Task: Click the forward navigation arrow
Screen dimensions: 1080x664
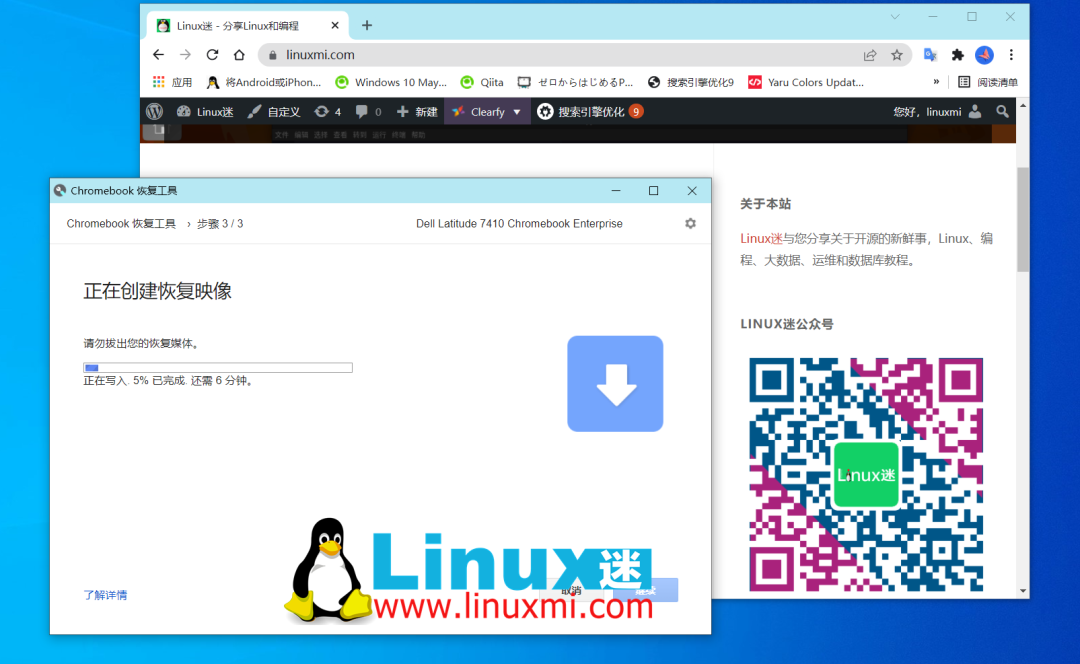Action: [185, 54]
